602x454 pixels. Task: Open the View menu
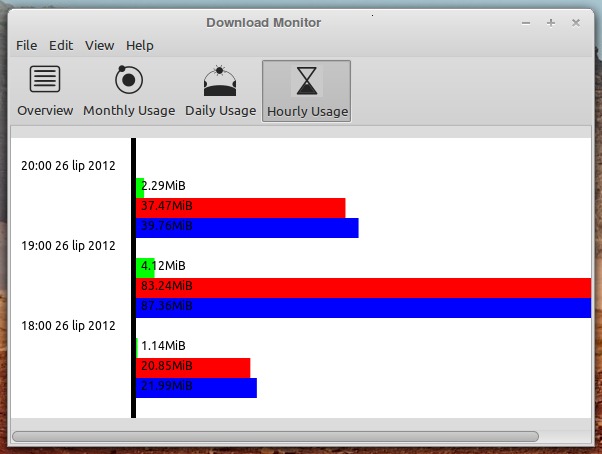[x=99, y=45]
